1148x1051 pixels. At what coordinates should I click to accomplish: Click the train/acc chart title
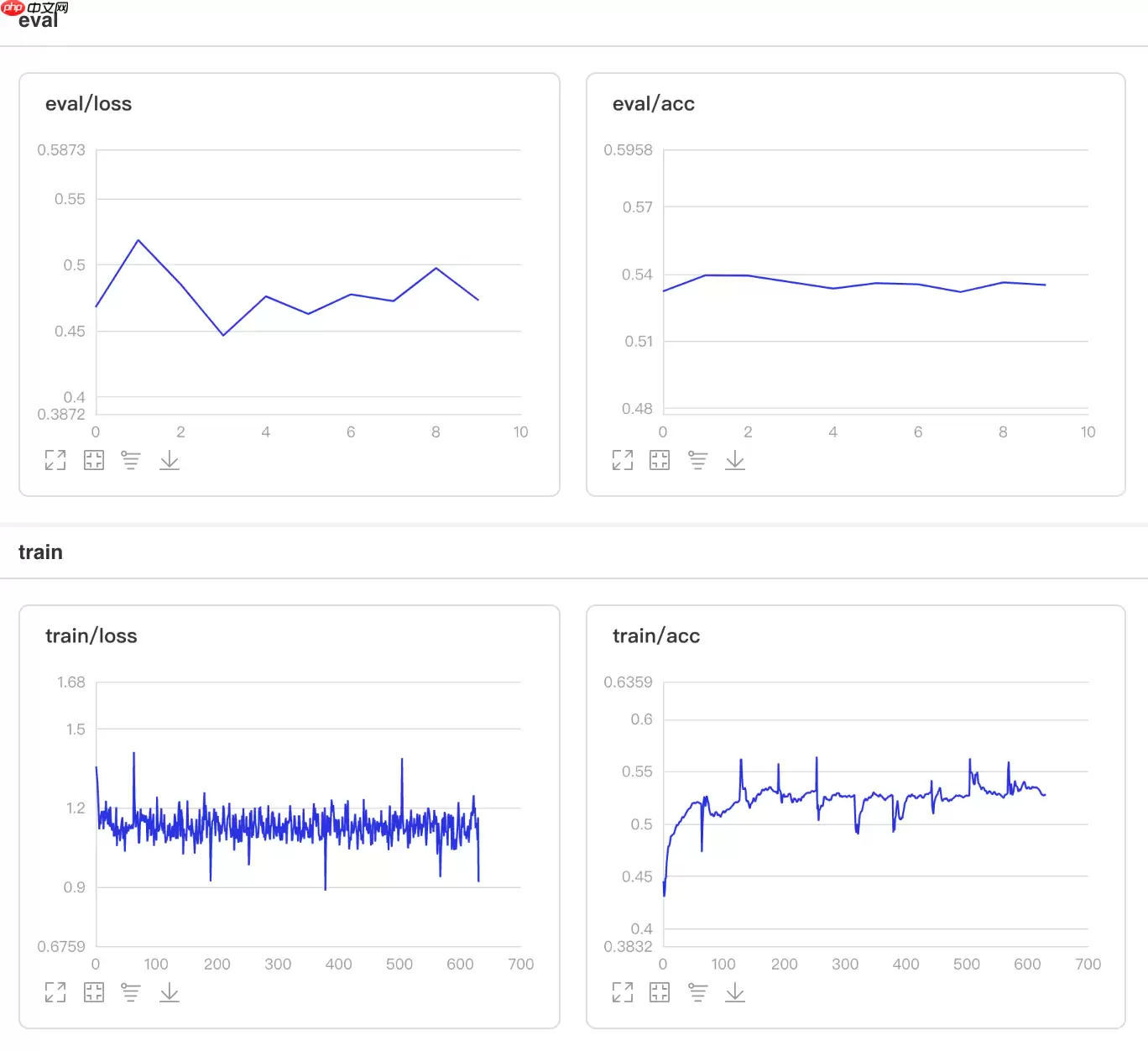(x=655, y=636)
